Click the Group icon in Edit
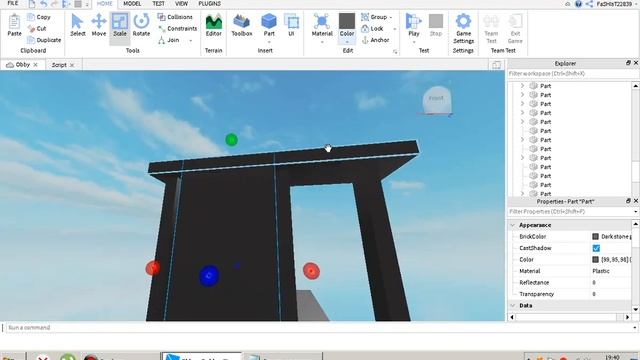 point(365,17)
